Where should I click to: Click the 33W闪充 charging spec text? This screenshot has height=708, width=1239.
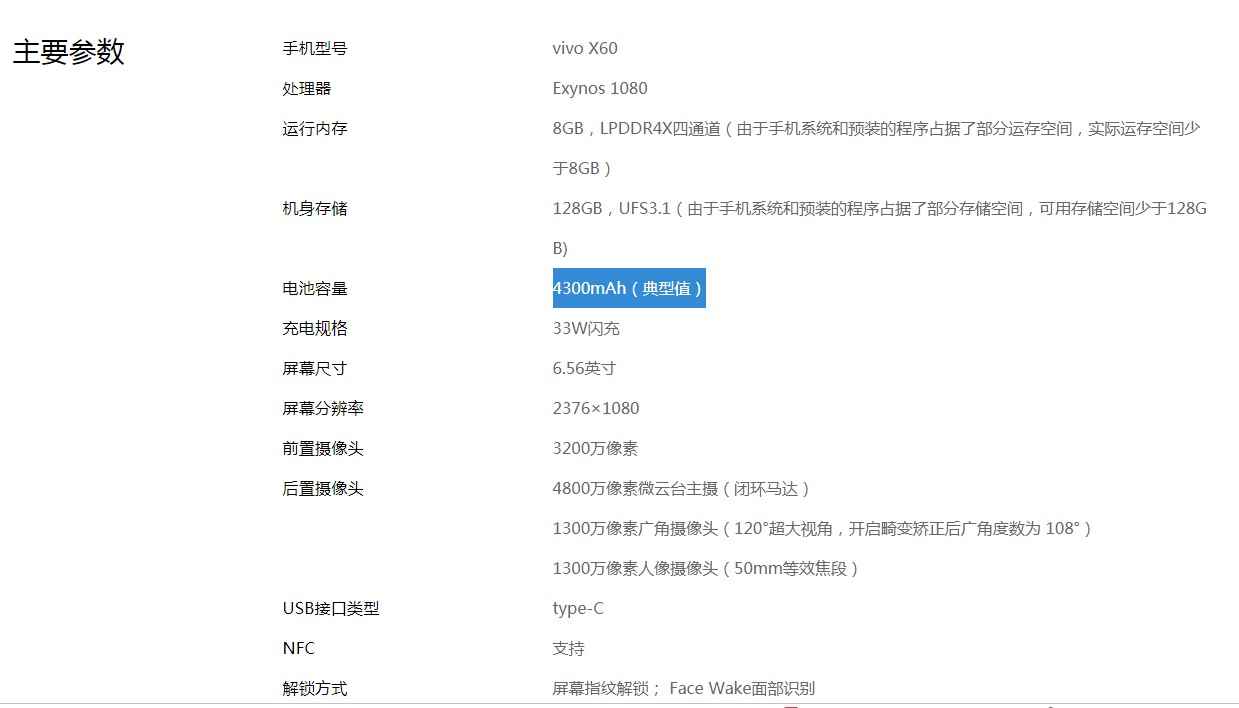tap(586, 328)
